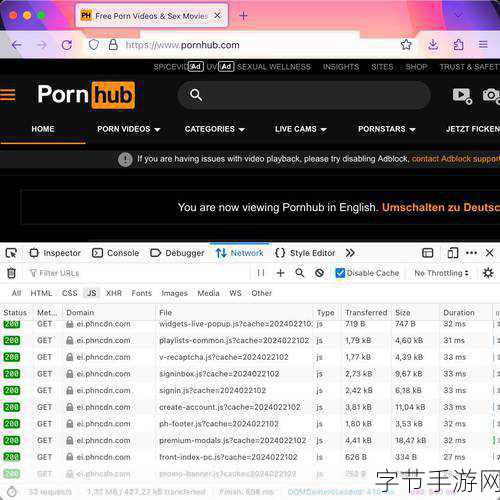
Task: Select an iframe with the frame target icon
Action: tap(428, 253)
